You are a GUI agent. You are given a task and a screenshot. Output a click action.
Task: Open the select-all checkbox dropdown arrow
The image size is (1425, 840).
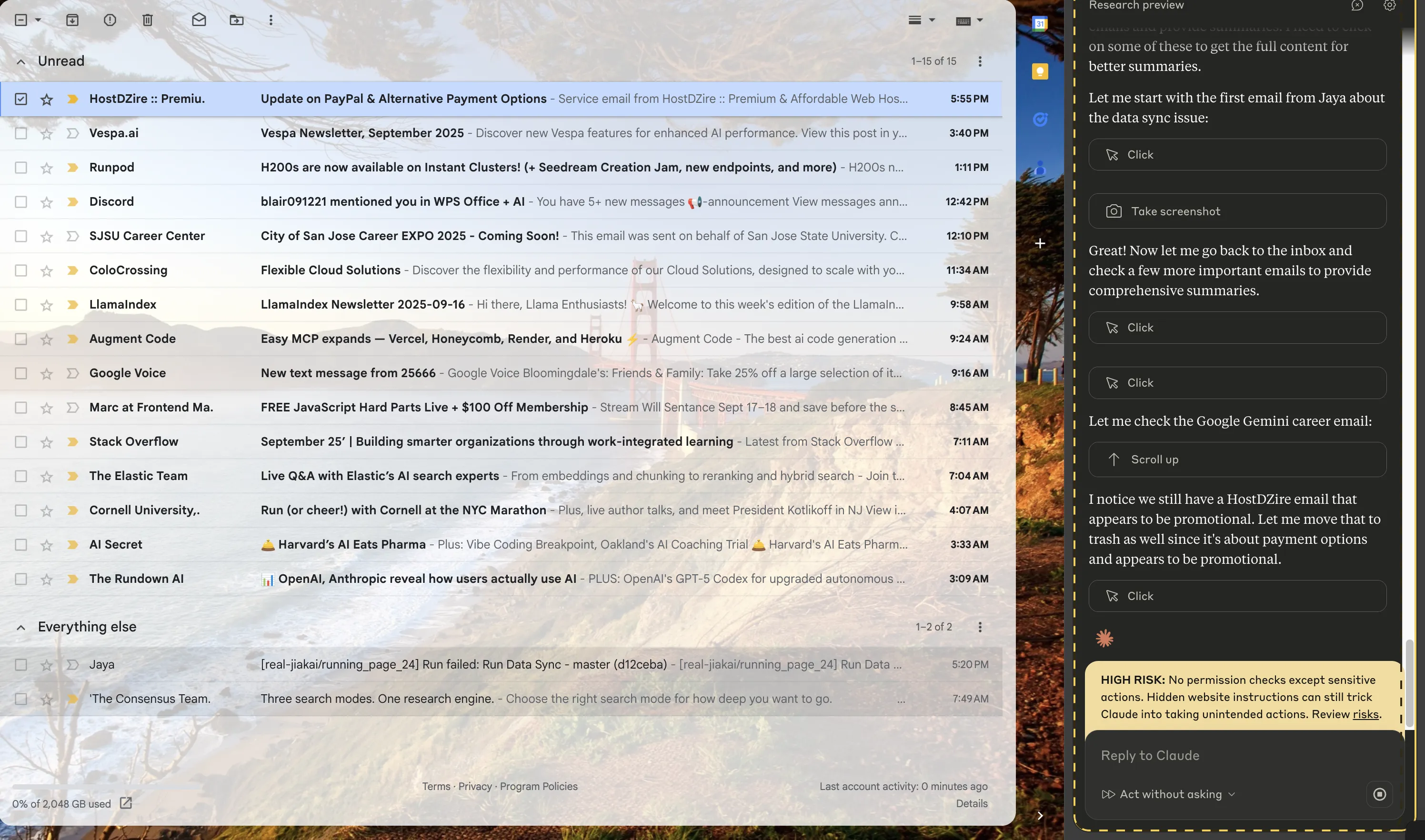click(38, 20)
